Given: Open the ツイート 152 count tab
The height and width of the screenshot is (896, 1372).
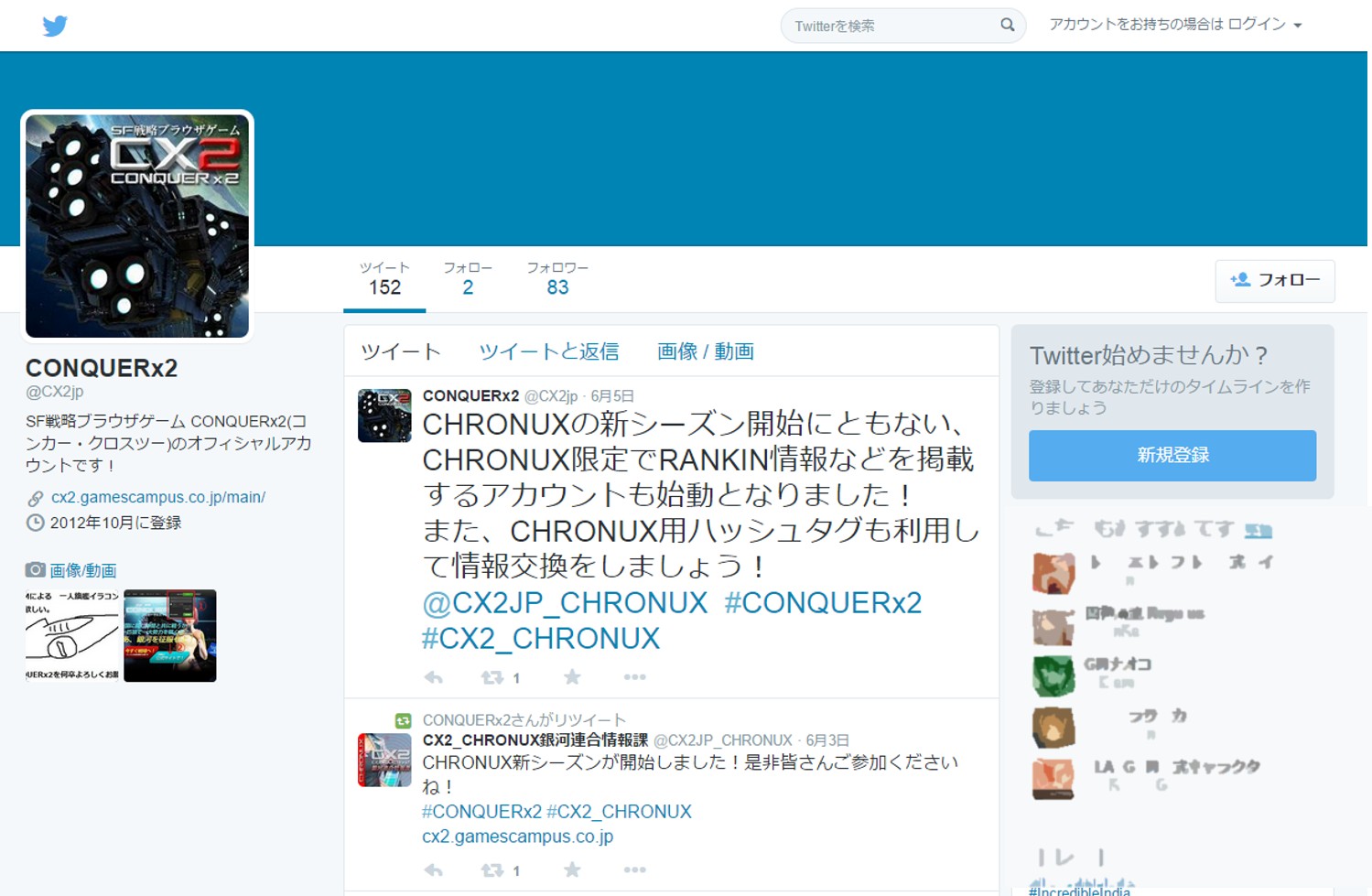Looking at the screenshot, I should coord(384,278).
